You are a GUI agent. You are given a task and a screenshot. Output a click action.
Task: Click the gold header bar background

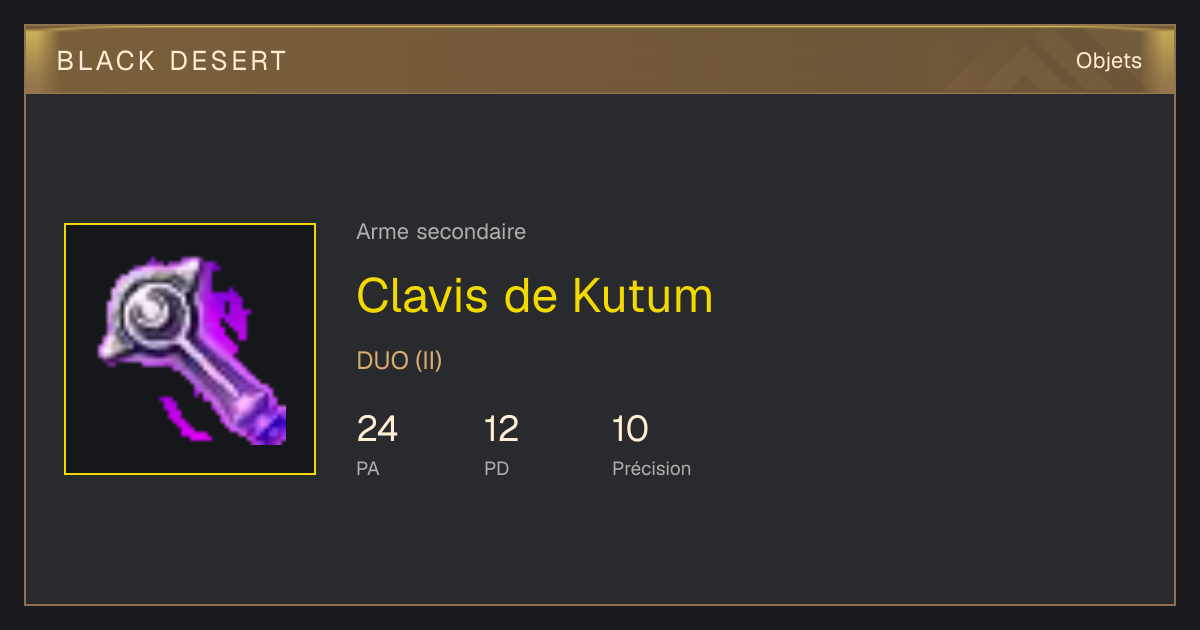pos(600,61)
